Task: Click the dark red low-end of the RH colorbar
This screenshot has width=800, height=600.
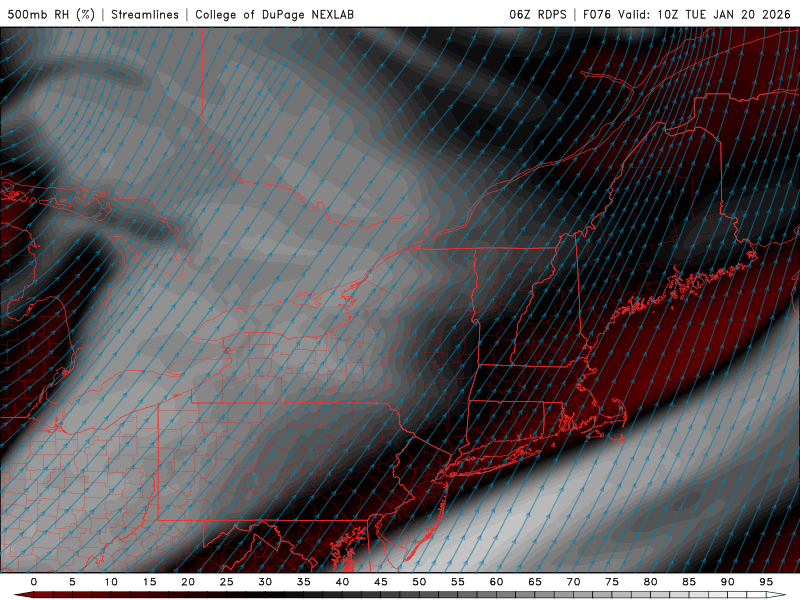Action: 23,595
